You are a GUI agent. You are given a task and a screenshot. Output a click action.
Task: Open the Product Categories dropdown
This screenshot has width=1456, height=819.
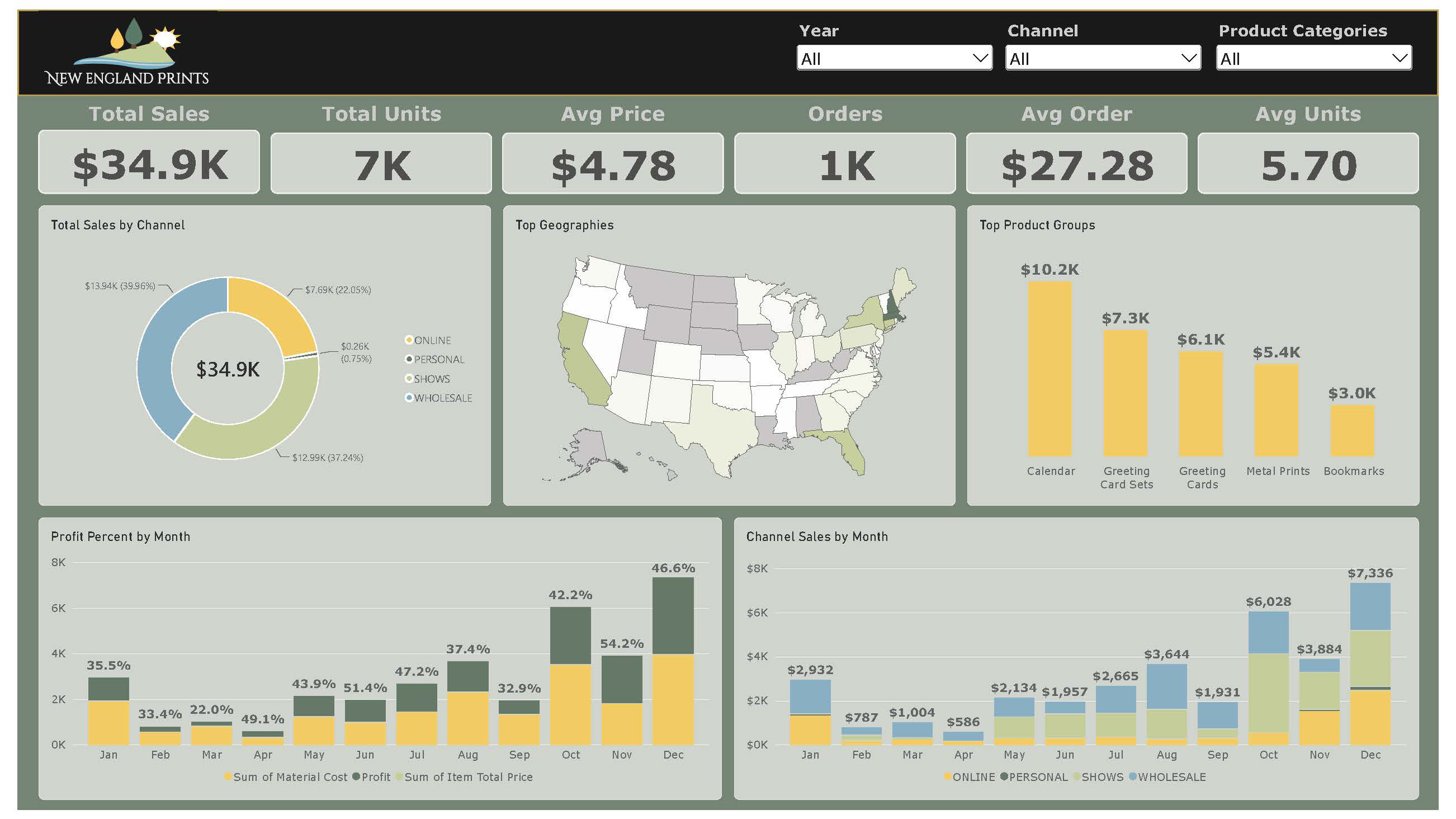1313,58
